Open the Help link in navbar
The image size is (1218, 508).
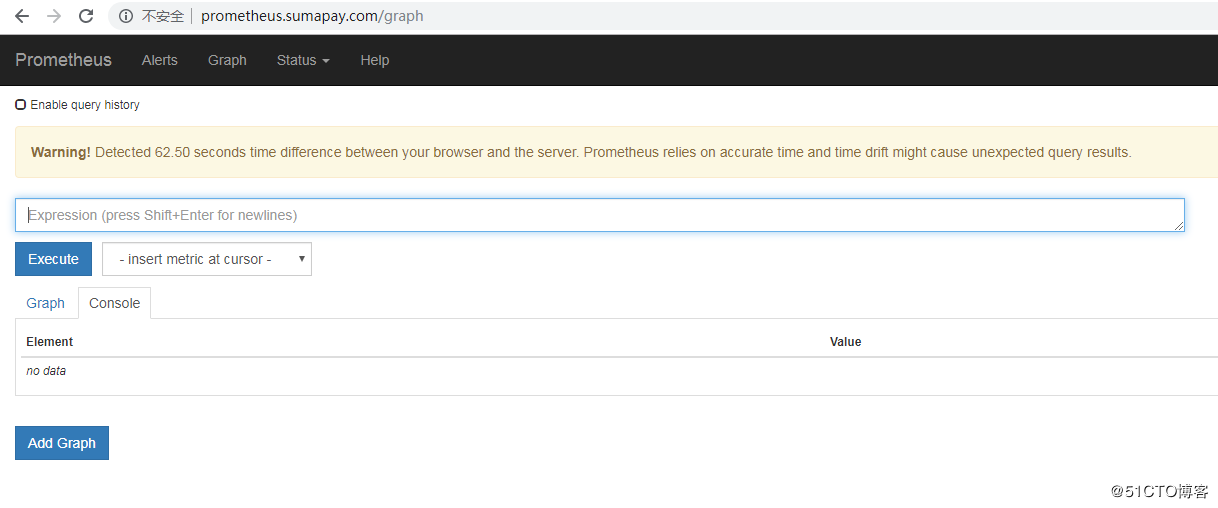coord(374,60)
